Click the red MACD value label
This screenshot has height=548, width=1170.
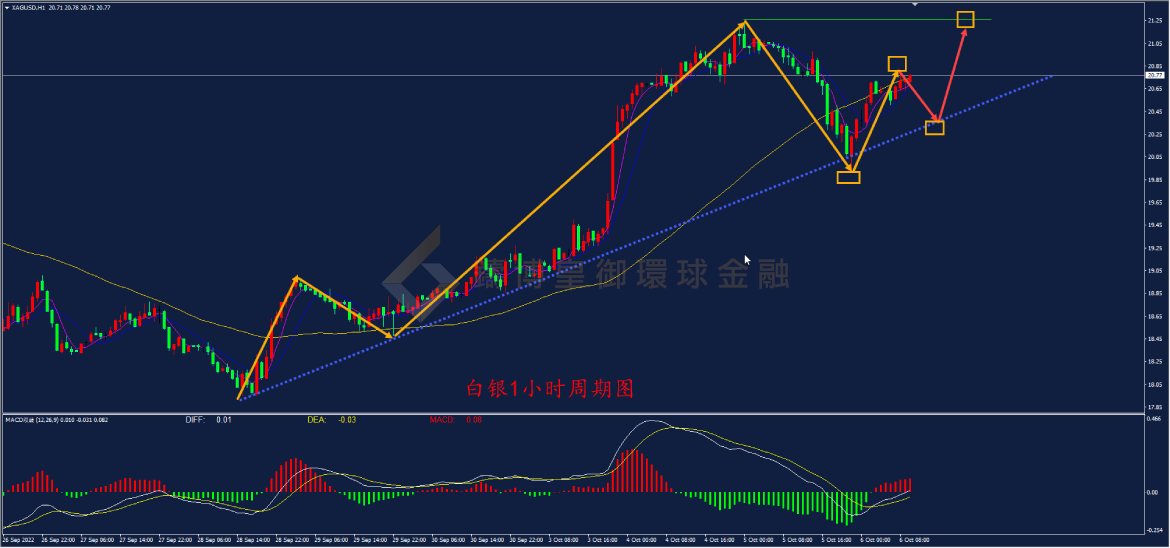(455, 420)
